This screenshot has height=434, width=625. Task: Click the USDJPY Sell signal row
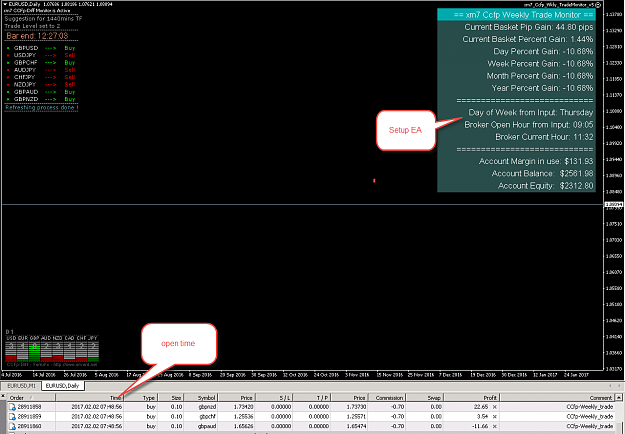41,55
